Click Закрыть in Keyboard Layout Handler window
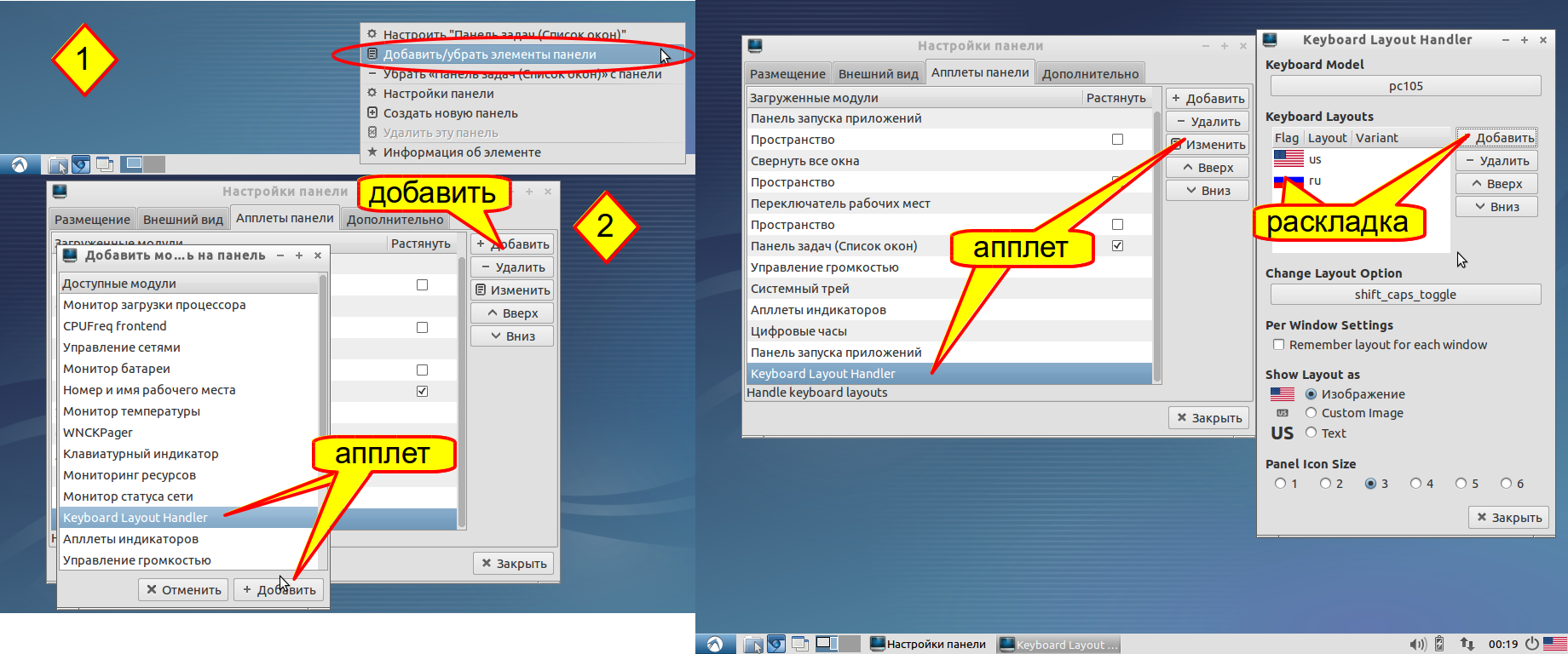The height and width of the screenshot is (654, 1568). coord(1508,518)
